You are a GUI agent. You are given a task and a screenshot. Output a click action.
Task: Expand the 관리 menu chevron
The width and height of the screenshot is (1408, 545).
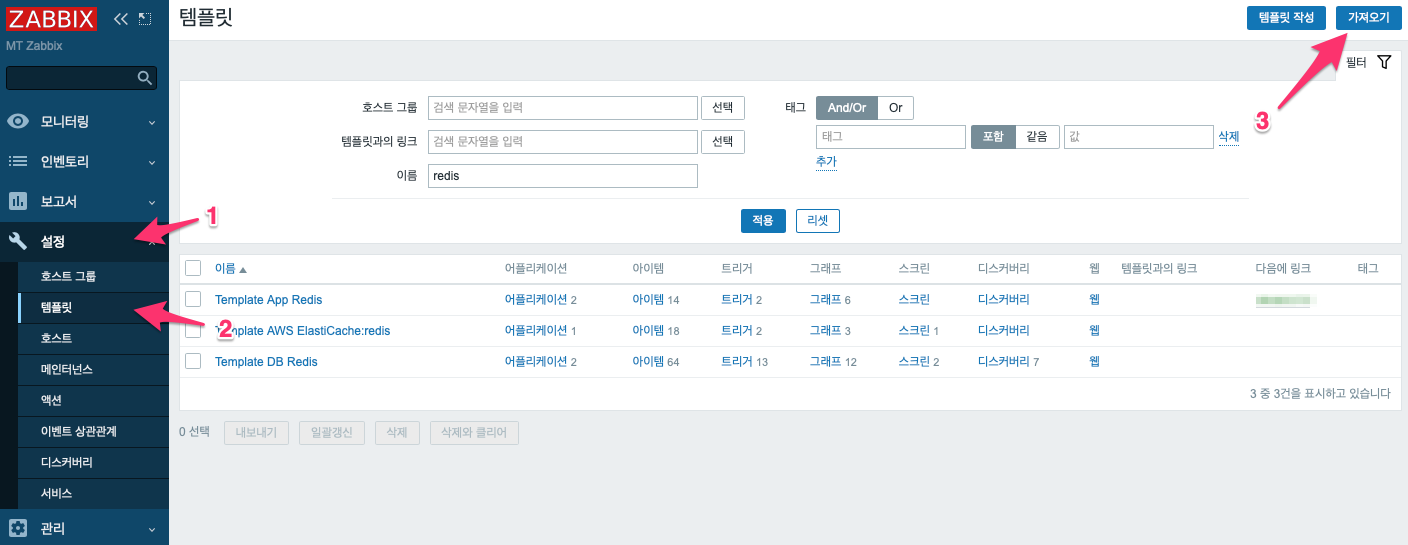coord(152,529)
